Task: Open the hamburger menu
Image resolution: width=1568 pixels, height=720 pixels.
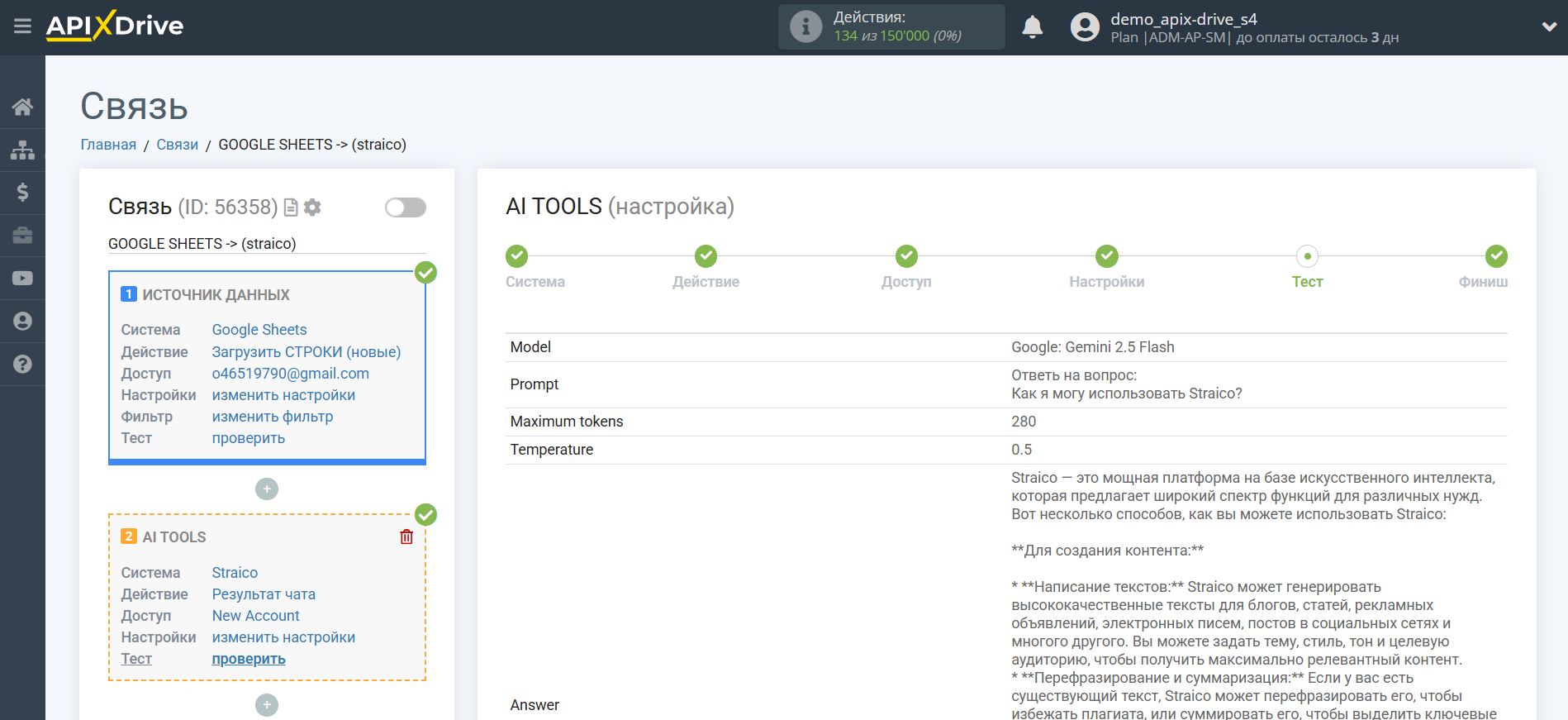Action: tap(22, 26)
